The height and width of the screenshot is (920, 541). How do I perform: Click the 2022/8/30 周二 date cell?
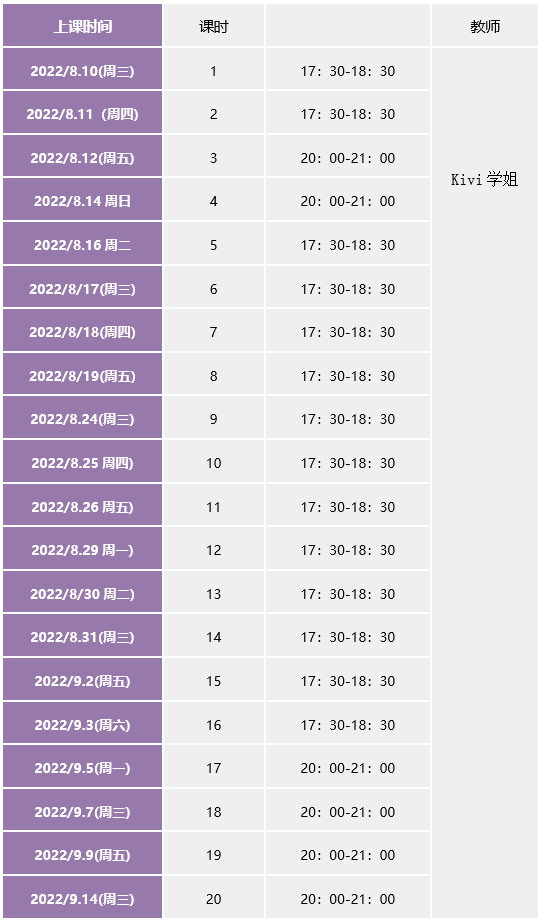(x=82, y=593)
